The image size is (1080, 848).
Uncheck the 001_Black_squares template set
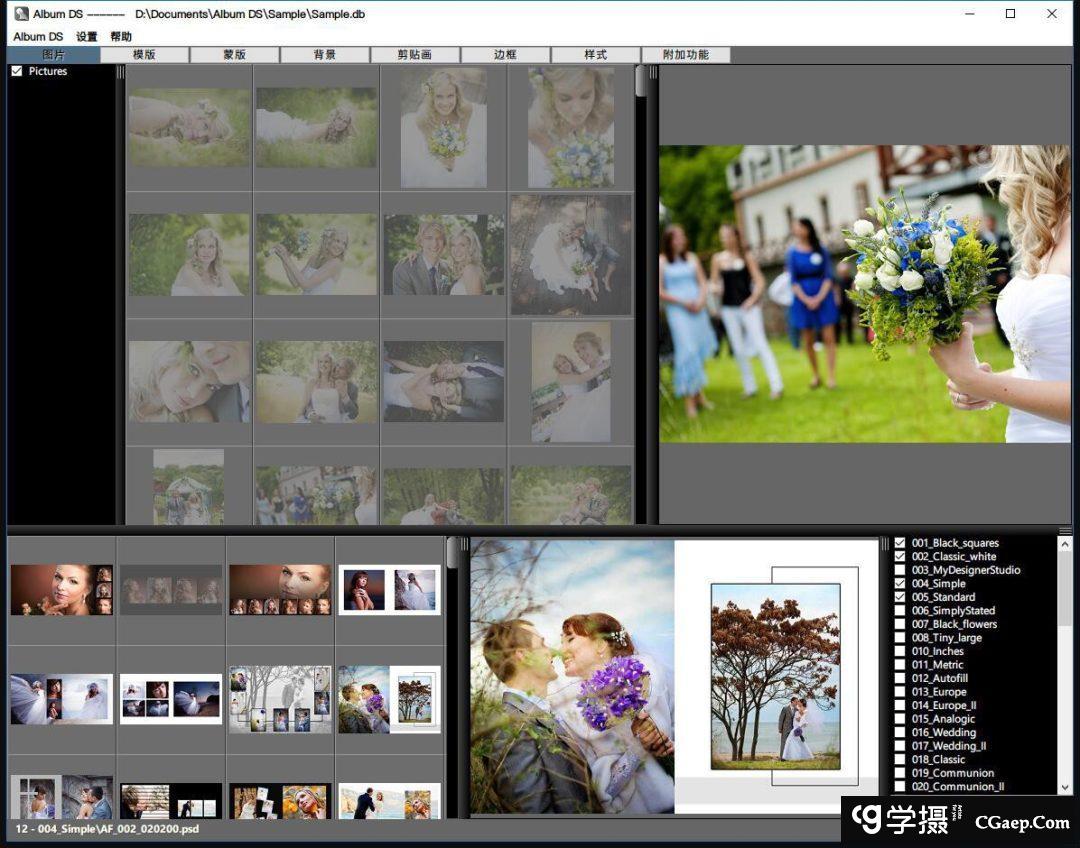pos(900,543)
